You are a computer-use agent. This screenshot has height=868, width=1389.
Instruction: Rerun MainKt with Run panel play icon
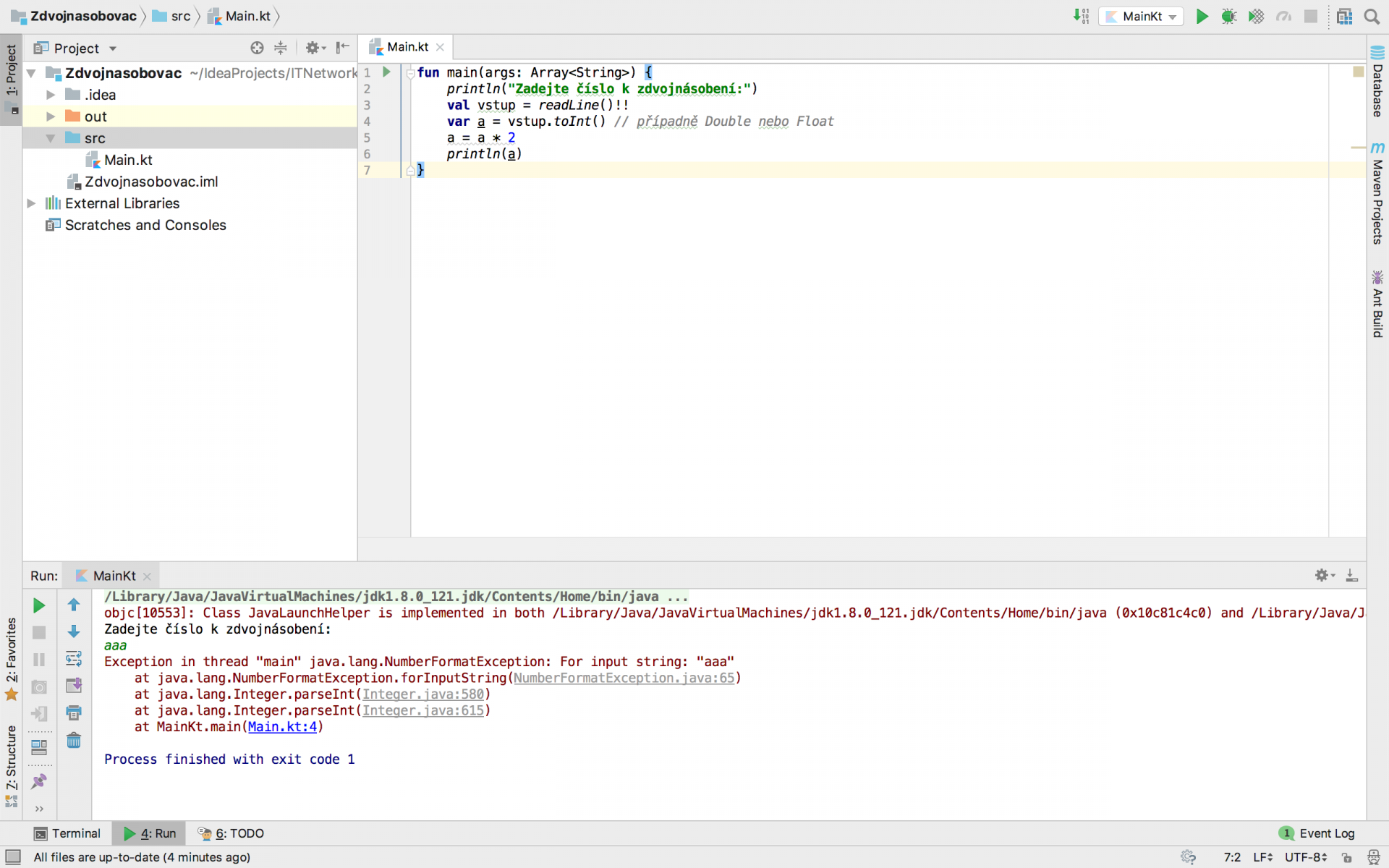point(39,605)
